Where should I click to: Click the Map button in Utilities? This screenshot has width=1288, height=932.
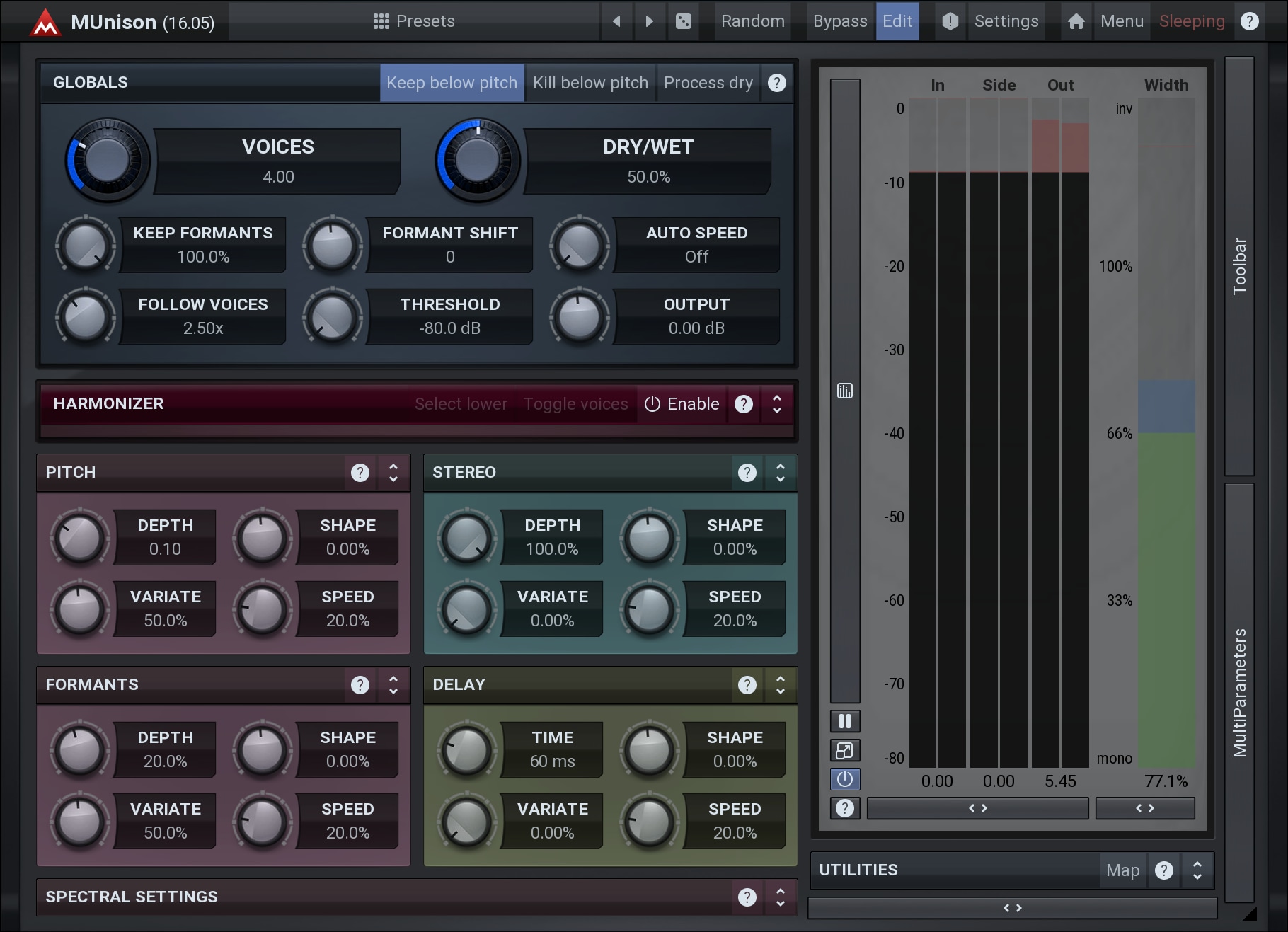tap(1123, 870)
